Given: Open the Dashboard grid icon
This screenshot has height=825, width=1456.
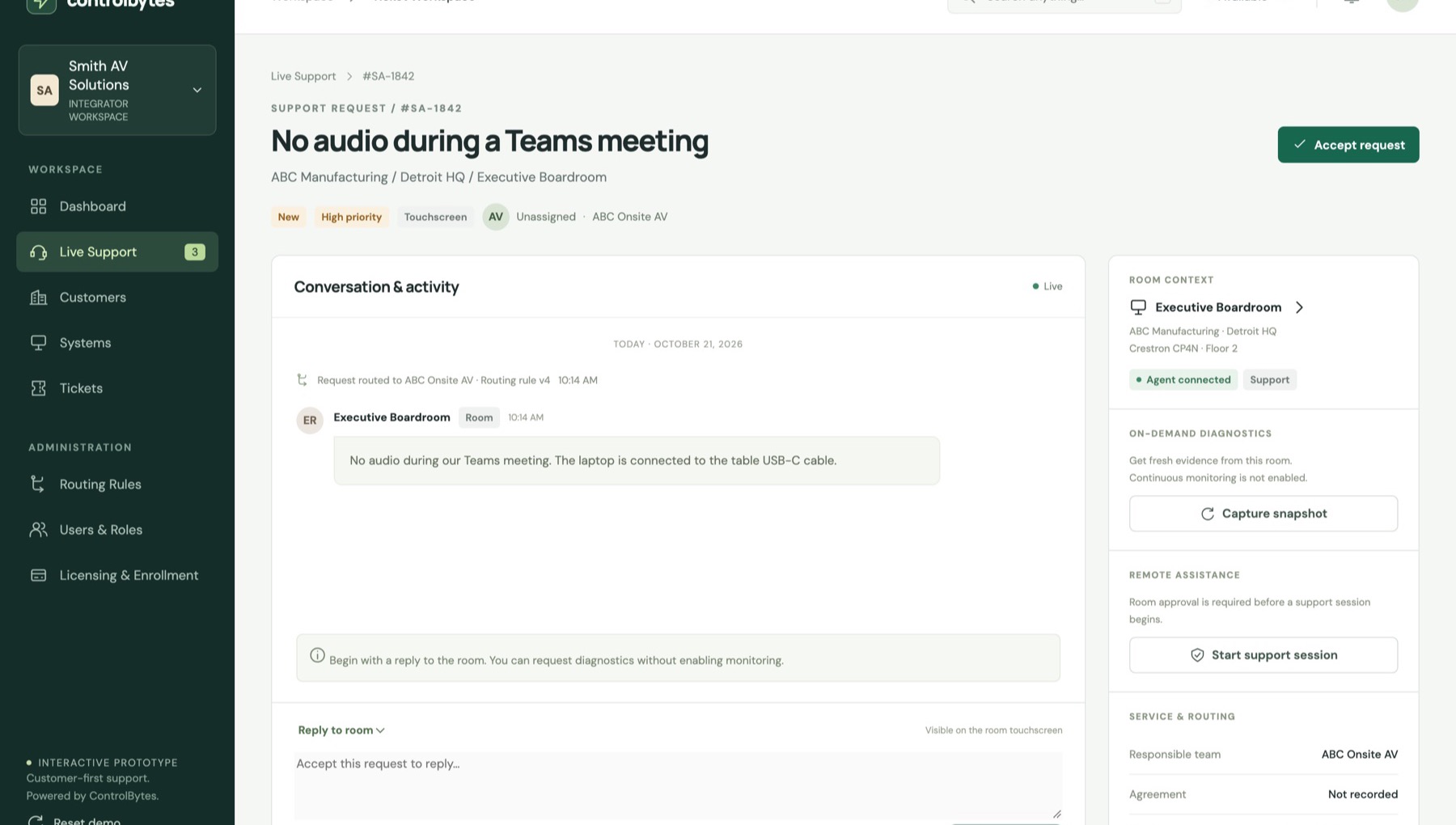Looking at the screenshot, I should [38, 206].
